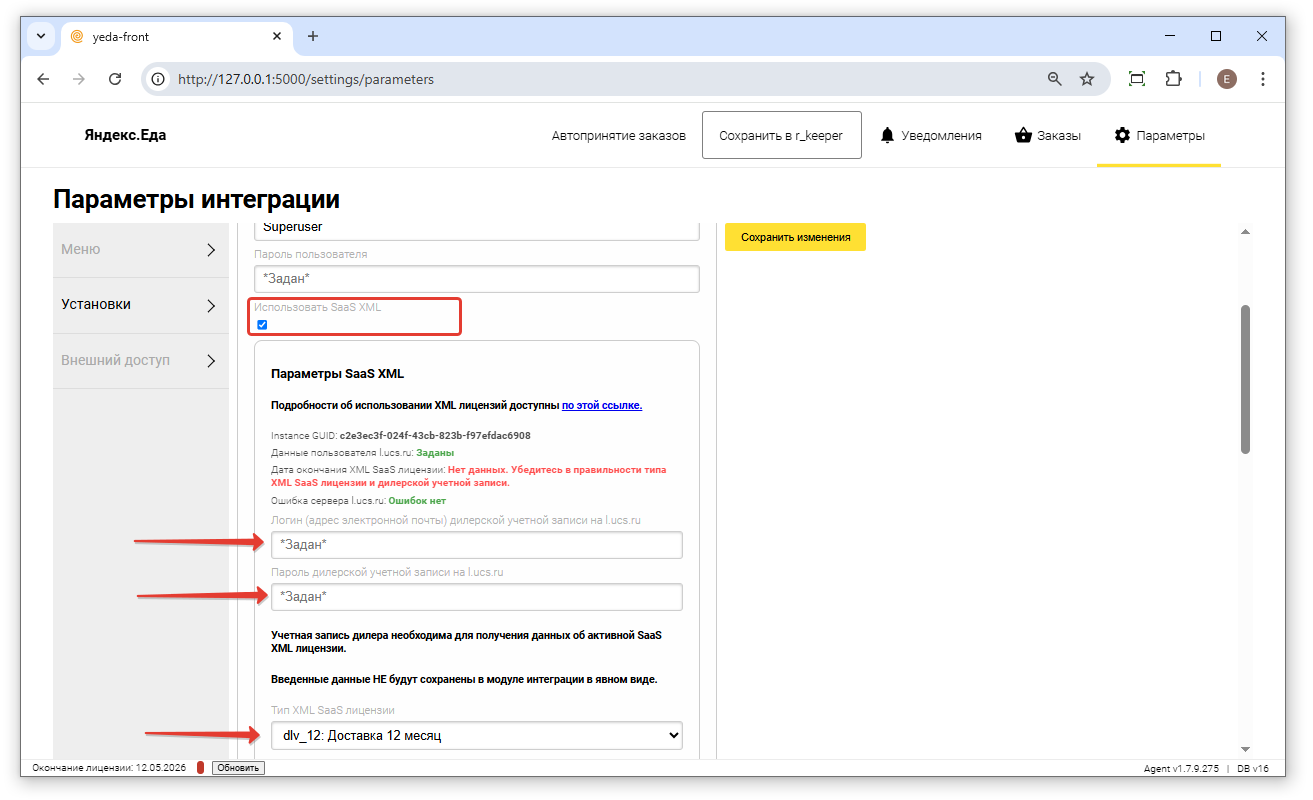Click the Пароль пользователя input field

click(x=476, y=278)
